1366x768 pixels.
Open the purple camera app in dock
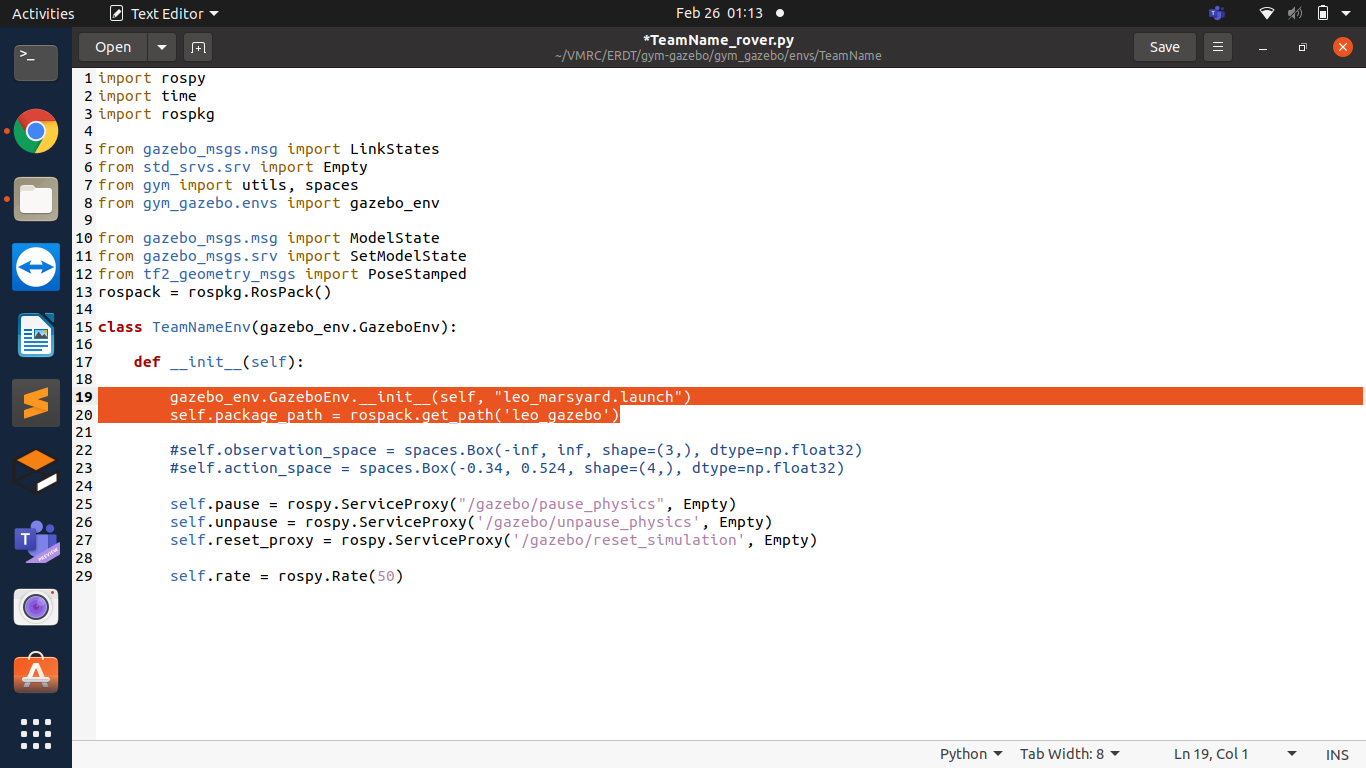36,607
